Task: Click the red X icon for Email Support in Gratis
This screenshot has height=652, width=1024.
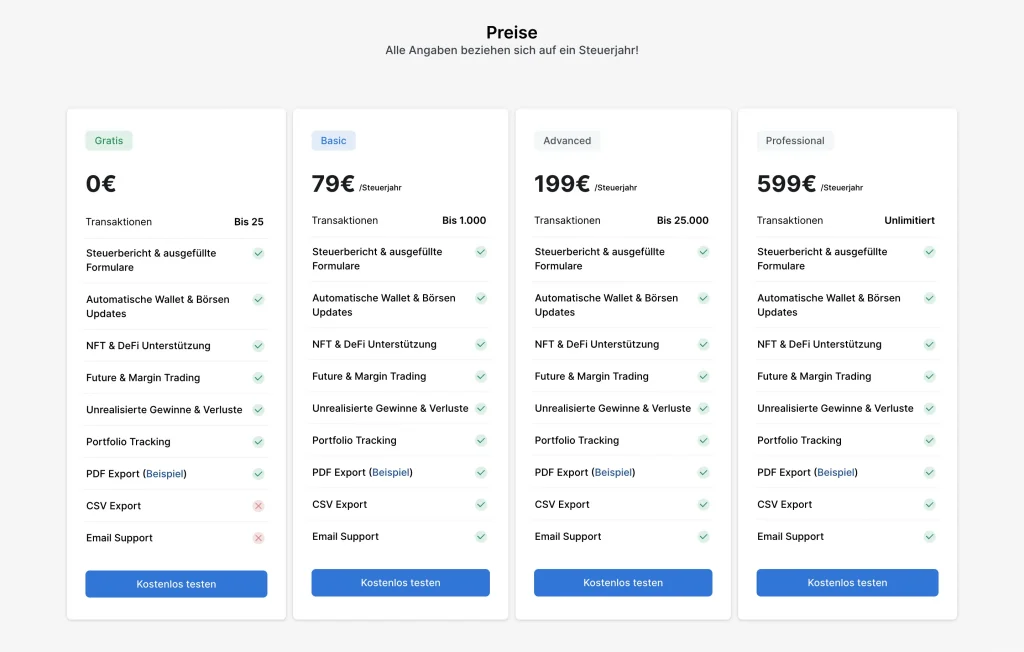Action: click(258, 538)
